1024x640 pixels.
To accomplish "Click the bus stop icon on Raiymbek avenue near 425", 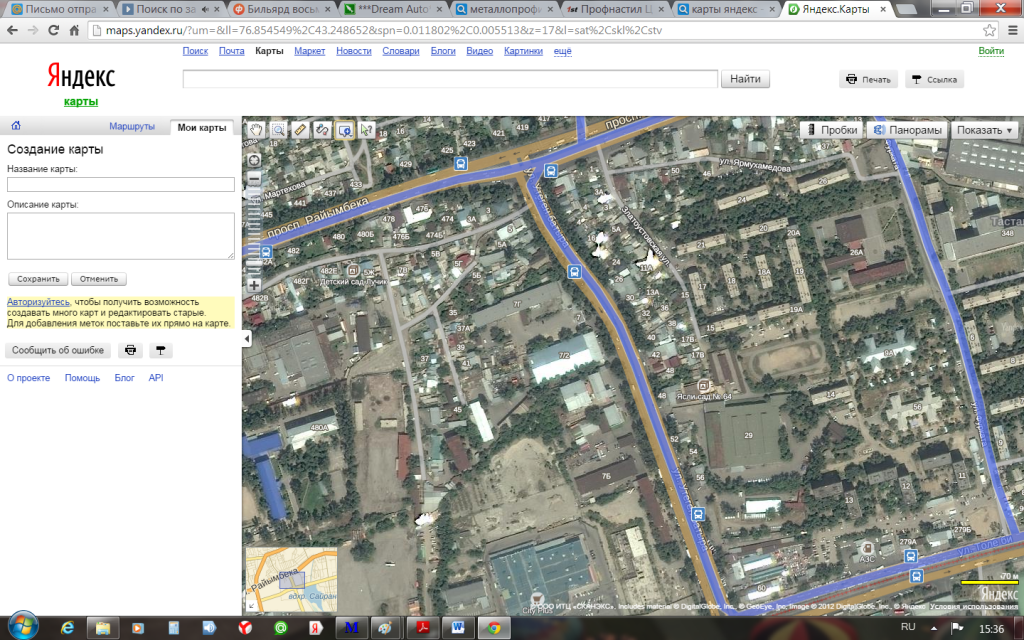I will 461,164.
